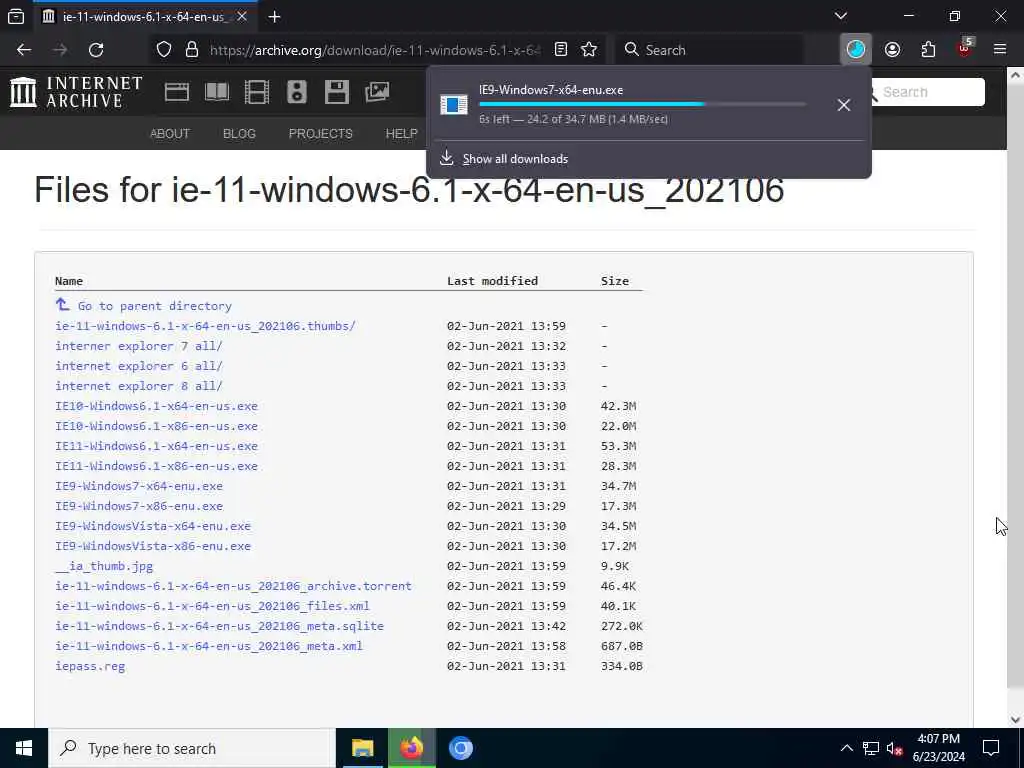Open the BLOG menu item
The height and width of the screenshot is (768, 1024).
(x=239, y=133)
